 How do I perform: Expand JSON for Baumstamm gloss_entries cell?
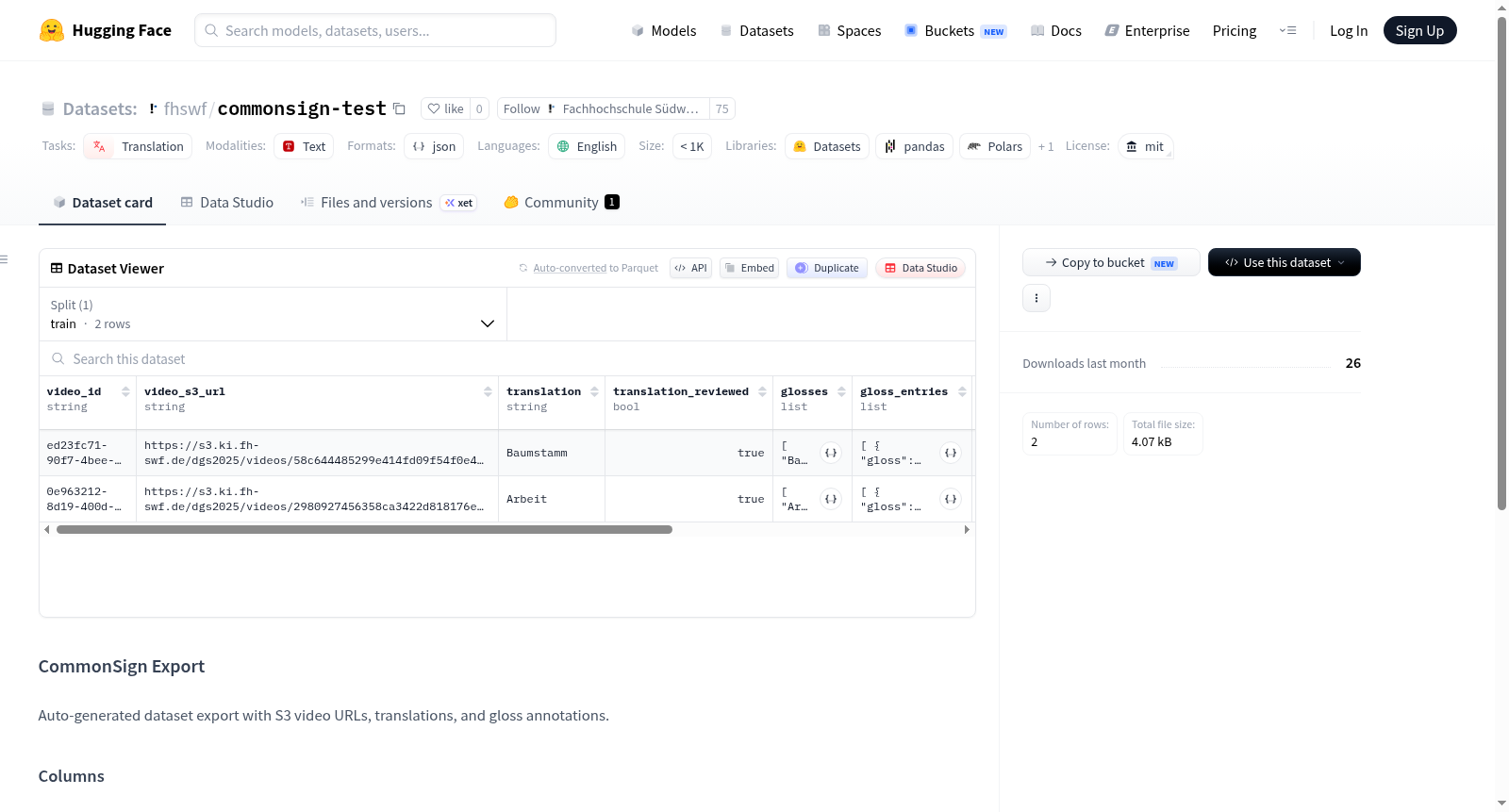click(951, 453)
